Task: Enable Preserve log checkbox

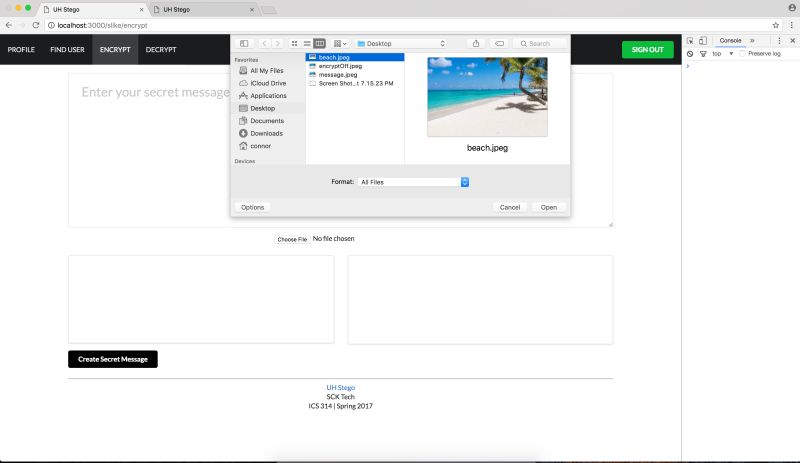Action: pyautogui.click(x=742, y=54)
